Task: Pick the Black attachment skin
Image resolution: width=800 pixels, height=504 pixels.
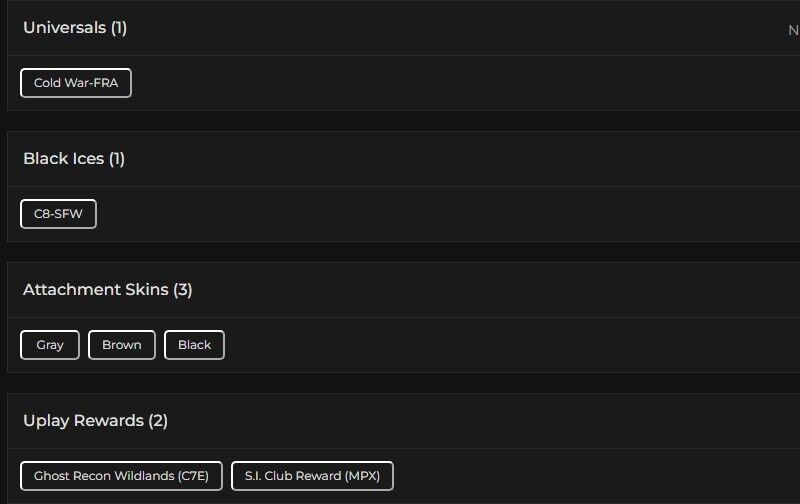Action: [x=194, y=345]
